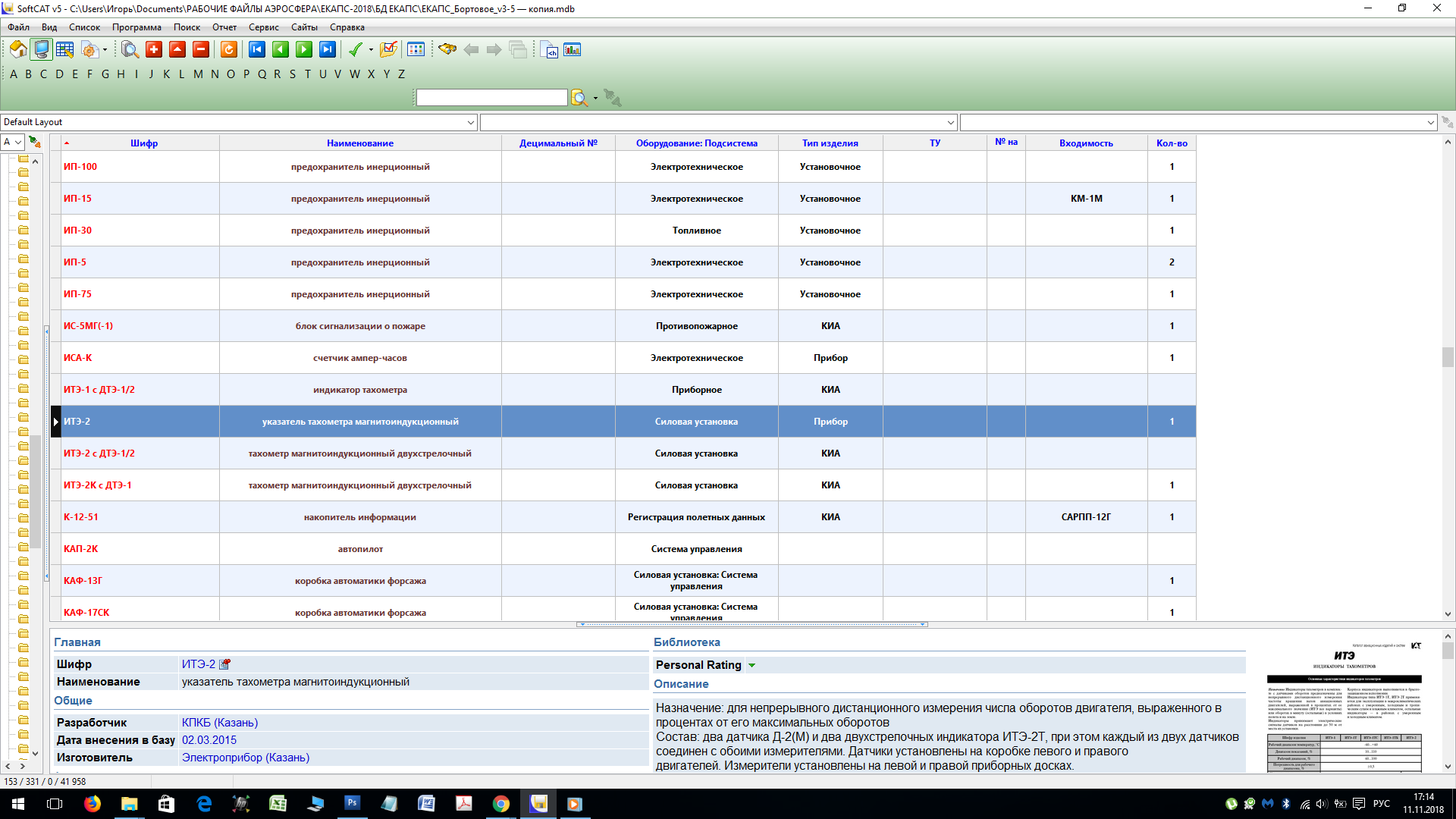The width and height of the screenshot is (1456, 819).
Task: Click the Входимость column header
Action: click(x=1086, y=143)
